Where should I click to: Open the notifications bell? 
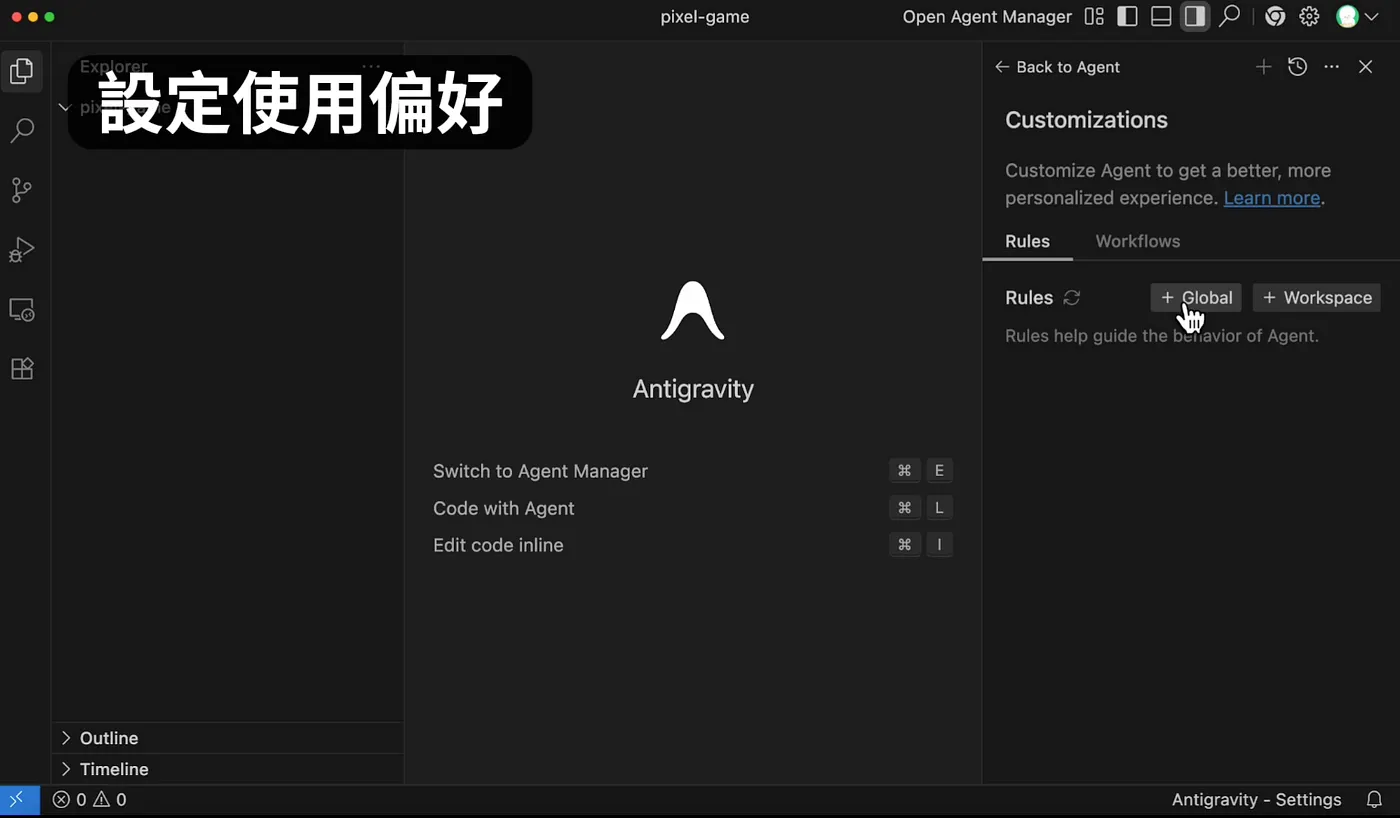click(x=1374, y=800)
